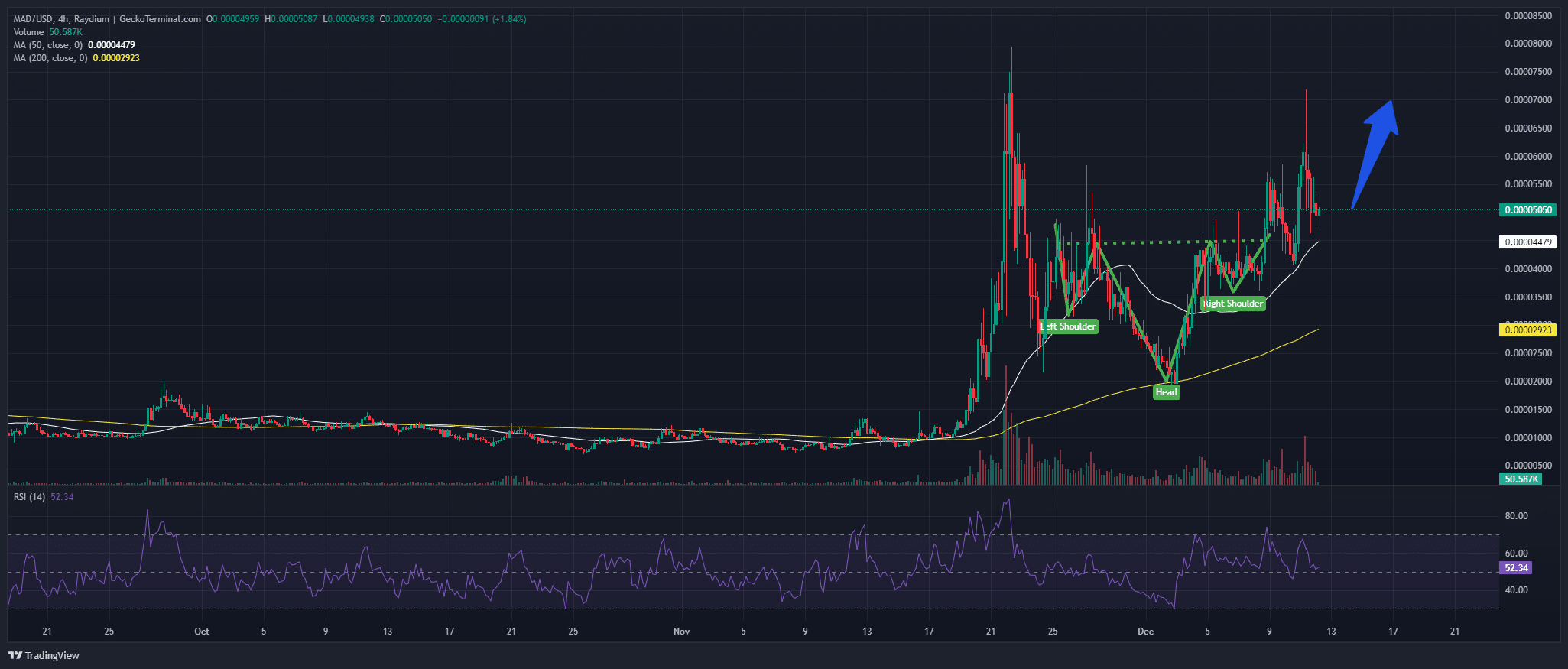Click the MA 200 legend value 0.00002923

116,58
